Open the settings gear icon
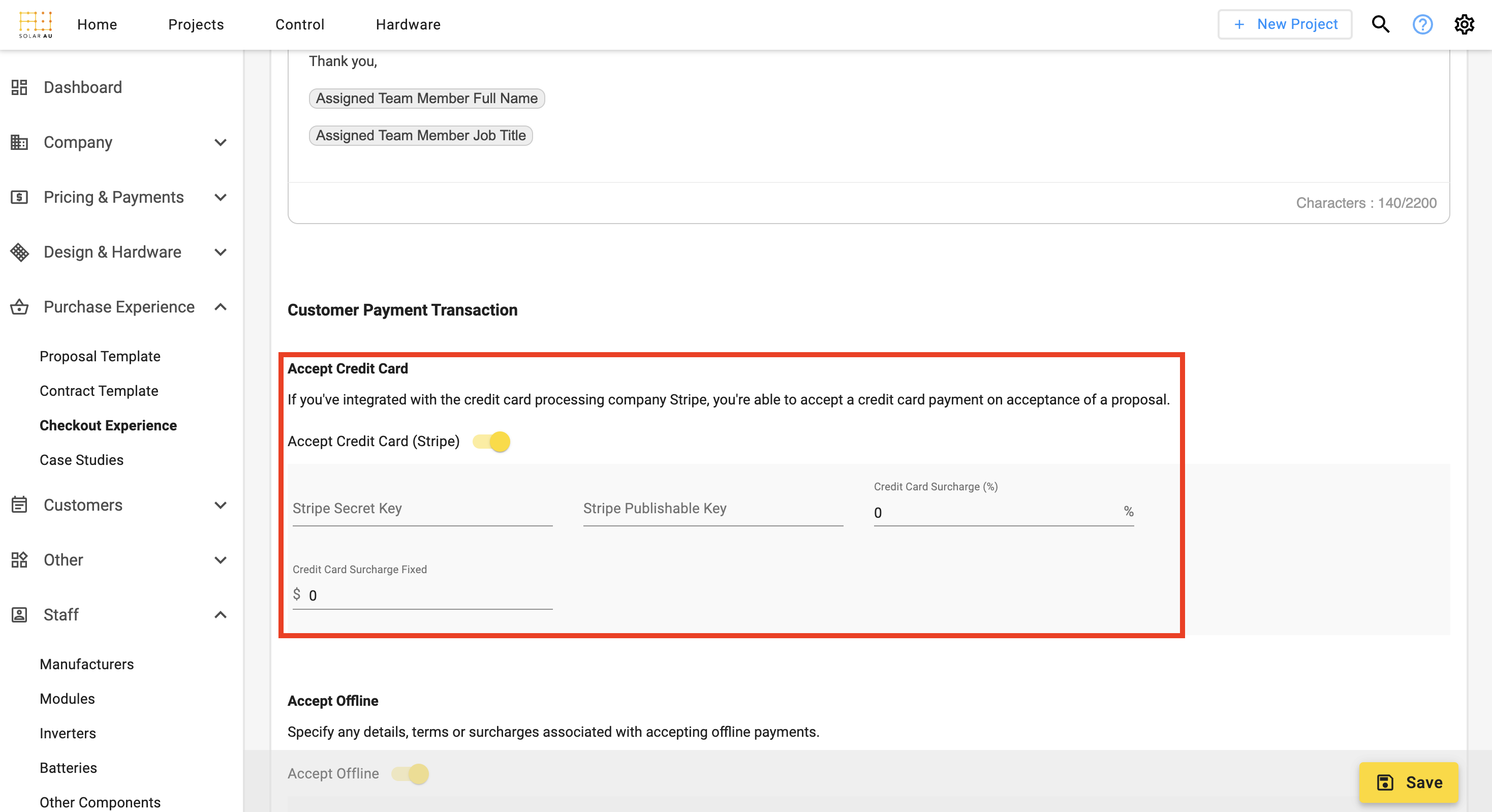 pyautogui.click(x=1464, y=24)
